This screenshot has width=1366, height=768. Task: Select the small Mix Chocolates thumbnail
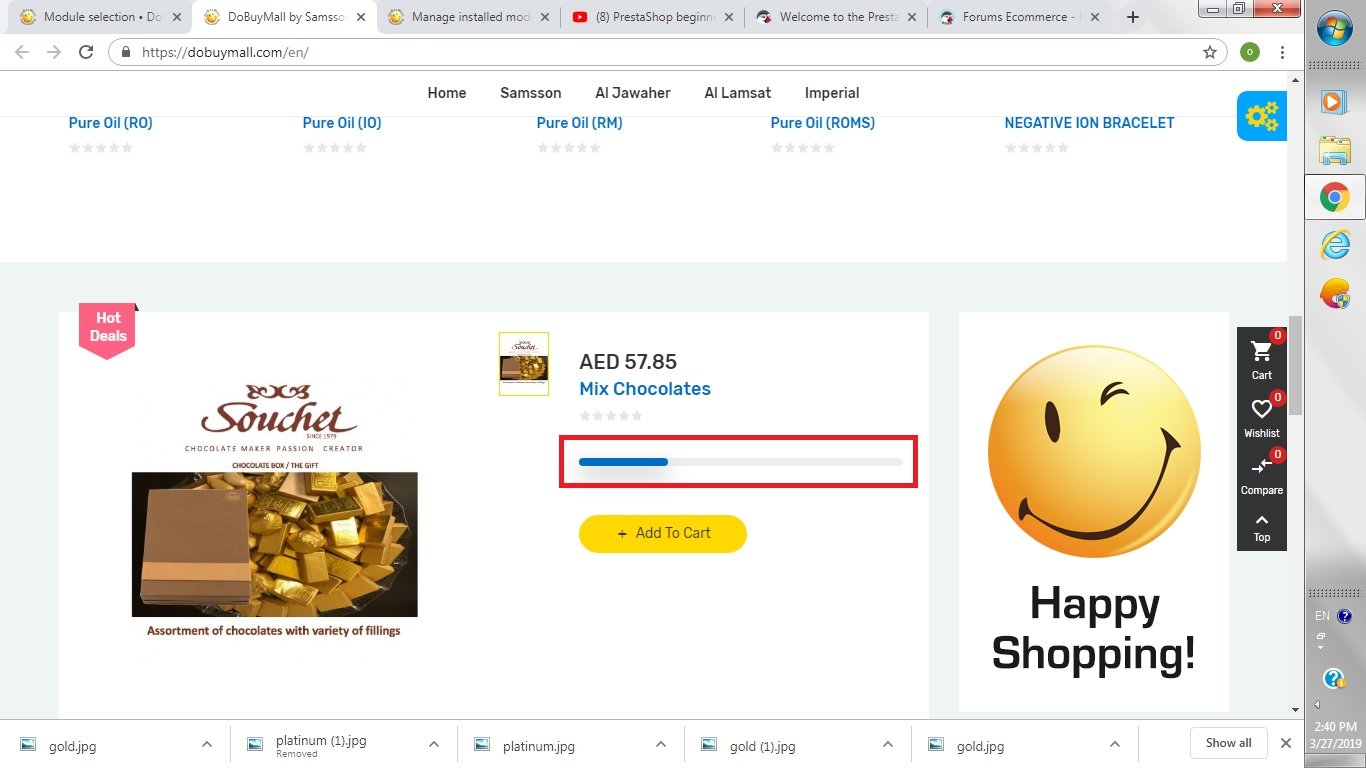pyautogui.click(x=524, y=364)
